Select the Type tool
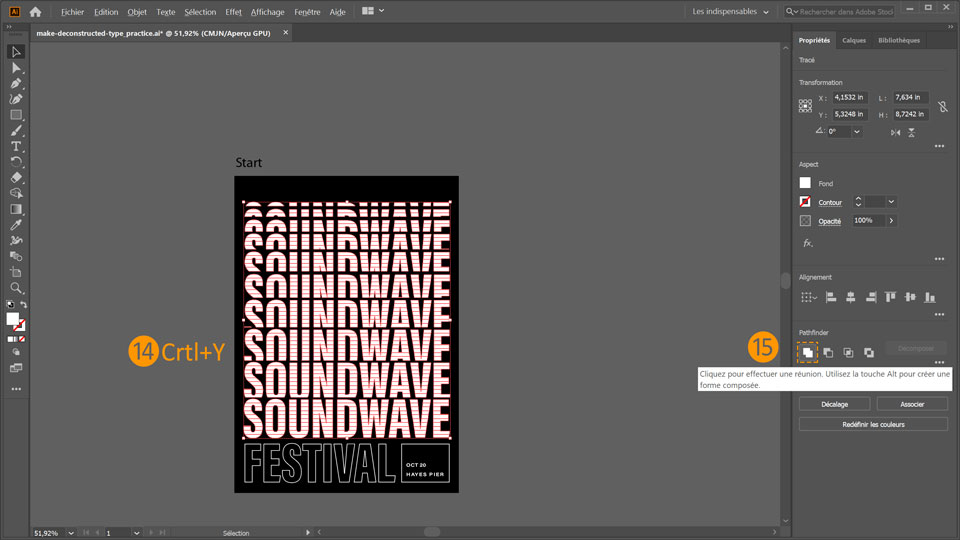This screenshot has width=960, height=540. [x=16, y=146]
